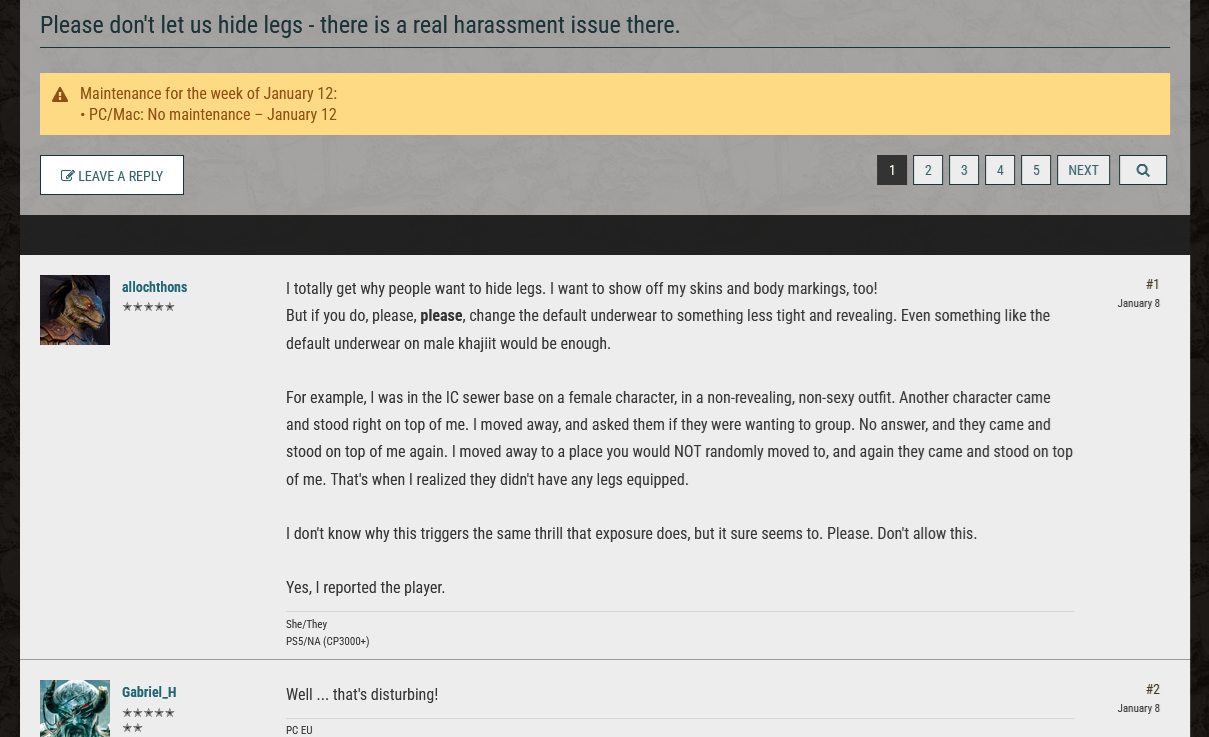The image size is (1209, 737).
Task: Click the thread title heading
Action: (x=360, y=25)
